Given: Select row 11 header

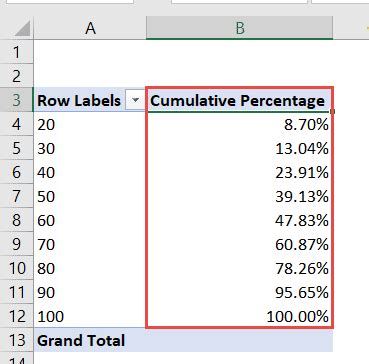Looking at the screenshot, I should 17,292.
